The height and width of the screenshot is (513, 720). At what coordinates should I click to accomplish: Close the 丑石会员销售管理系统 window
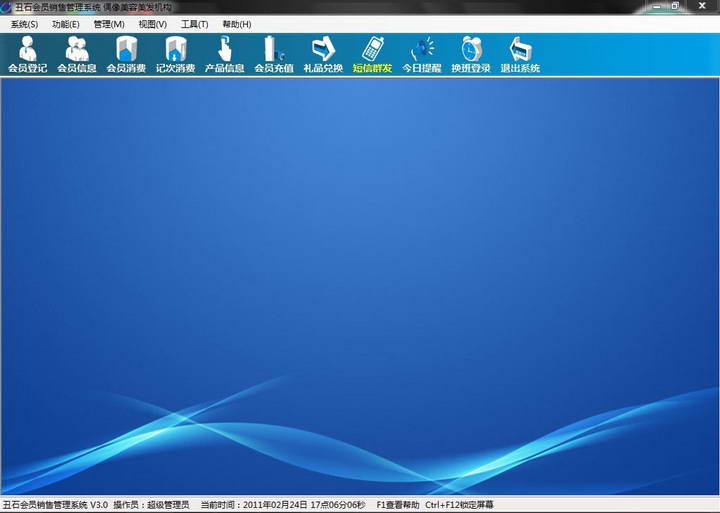point(702,6)
